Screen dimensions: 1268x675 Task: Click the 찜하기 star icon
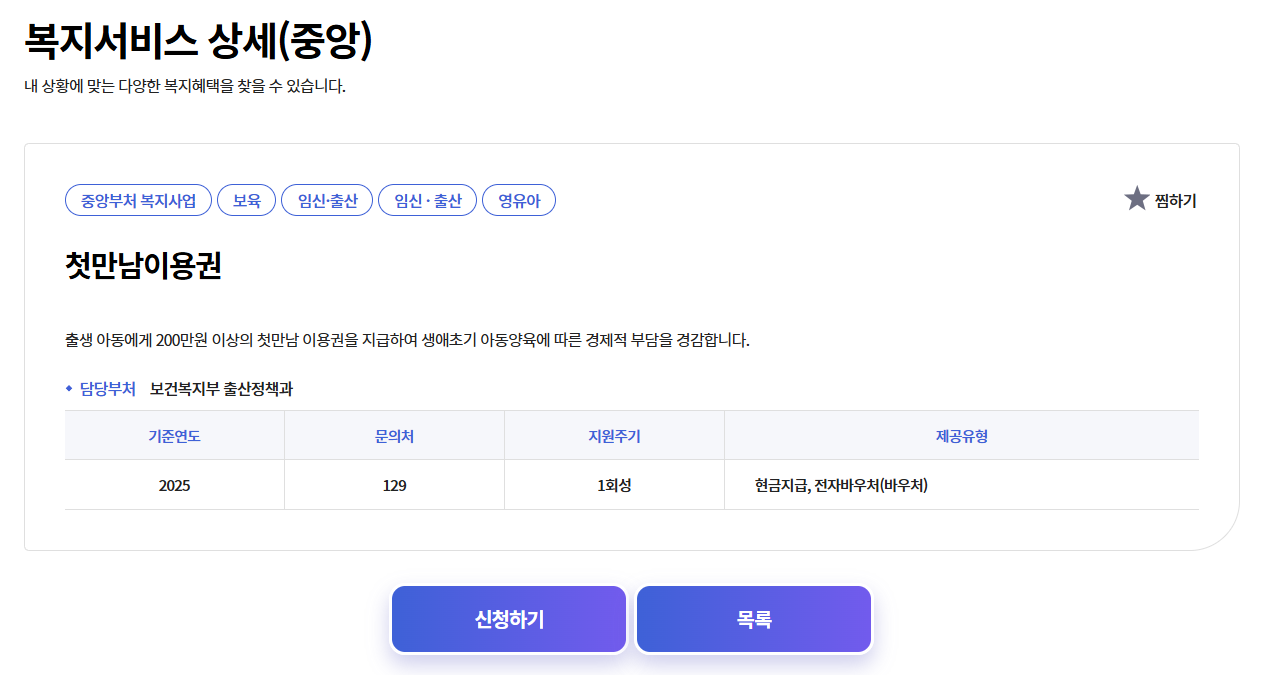1136,199
